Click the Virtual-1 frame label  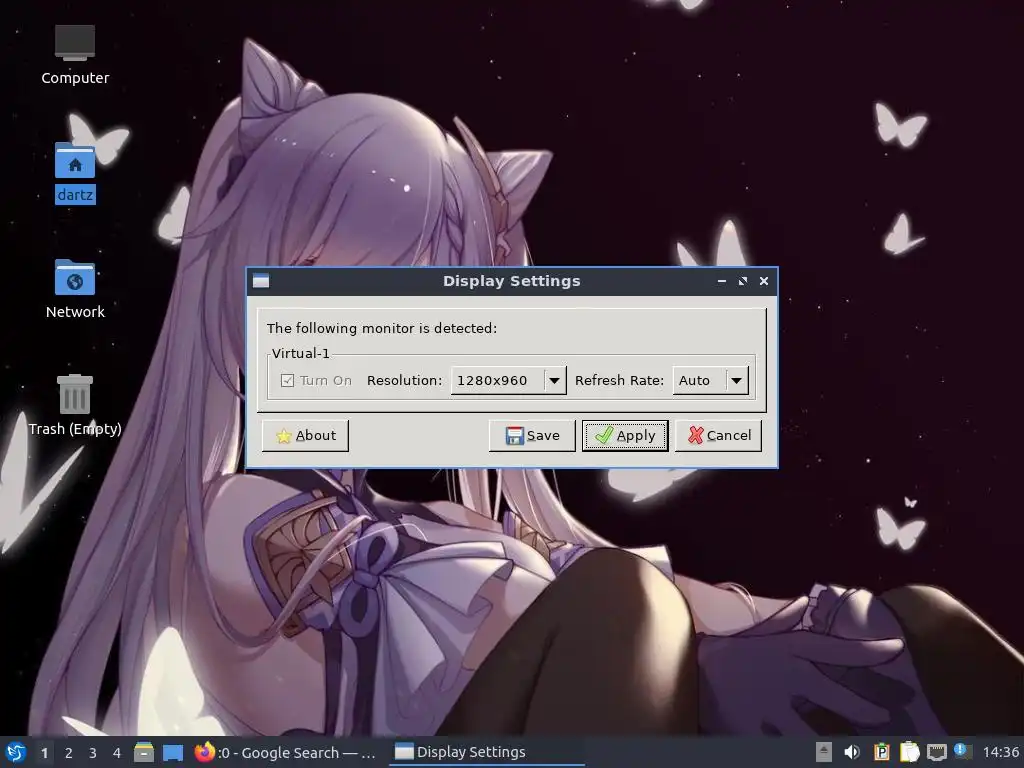(300, 353)
